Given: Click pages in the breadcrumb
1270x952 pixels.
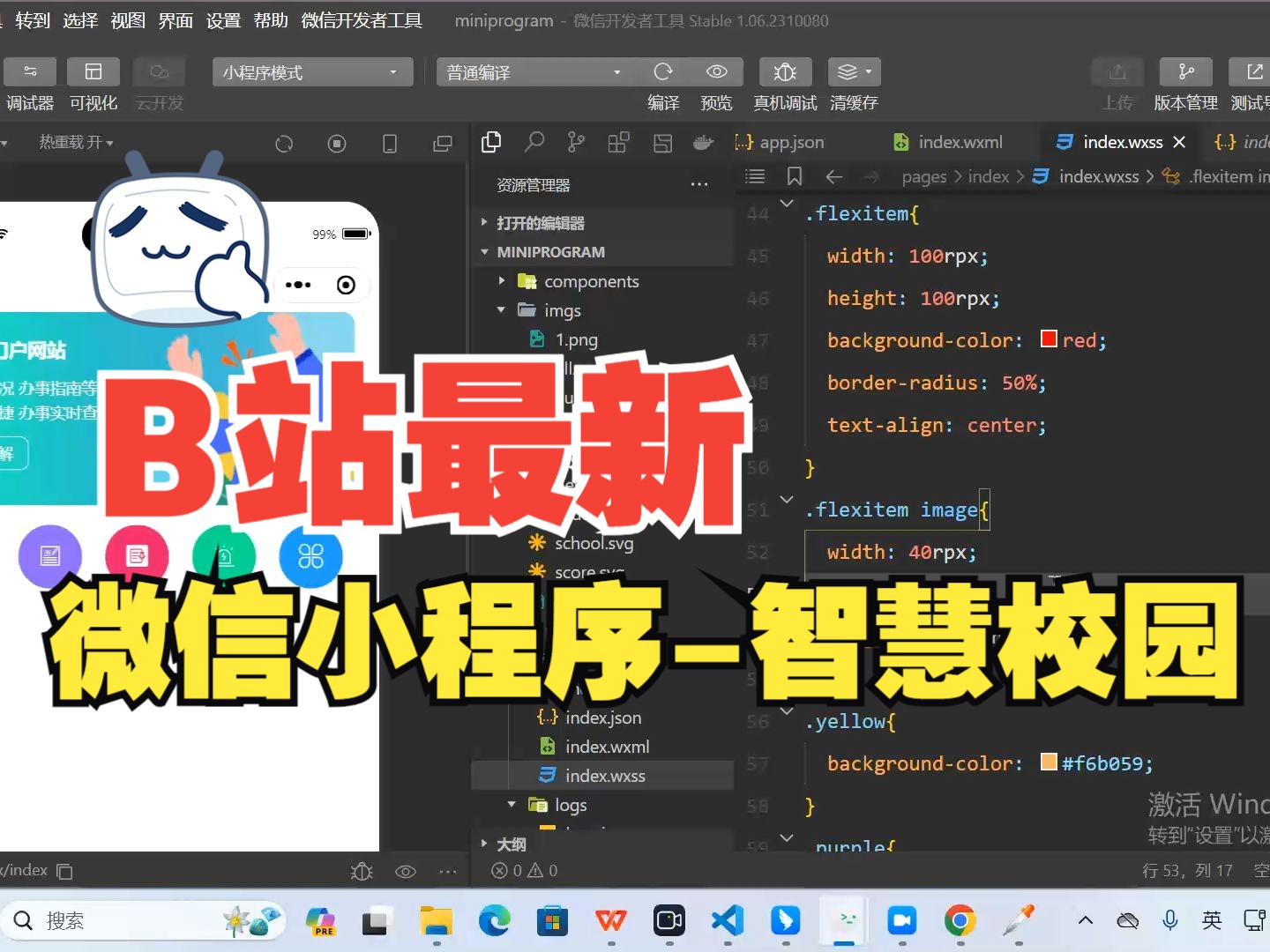Looking at the screenshot, I should click(x=923, y=176).
